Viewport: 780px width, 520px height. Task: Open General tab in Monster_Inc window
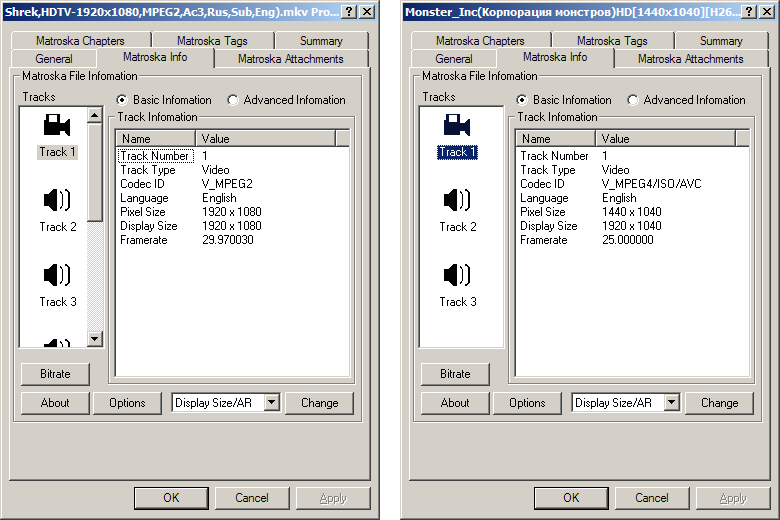point(454,59)
